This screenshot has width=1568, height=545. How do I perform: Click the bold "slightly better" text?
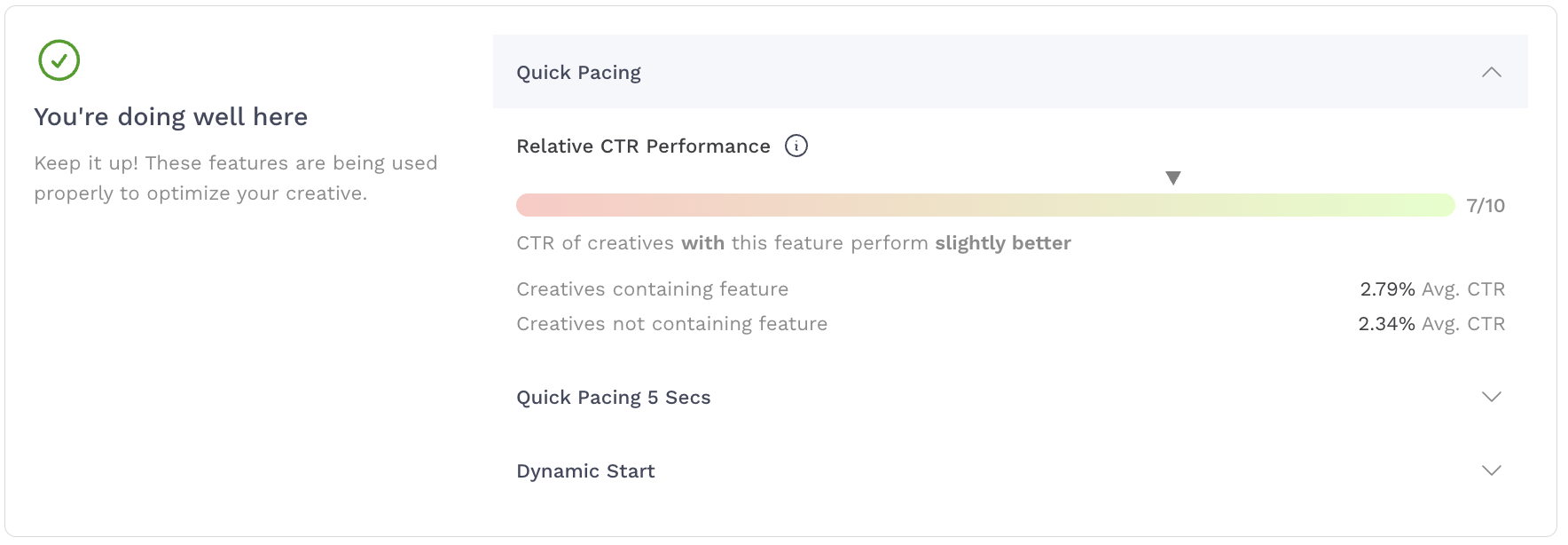(x=1002, y=243)
